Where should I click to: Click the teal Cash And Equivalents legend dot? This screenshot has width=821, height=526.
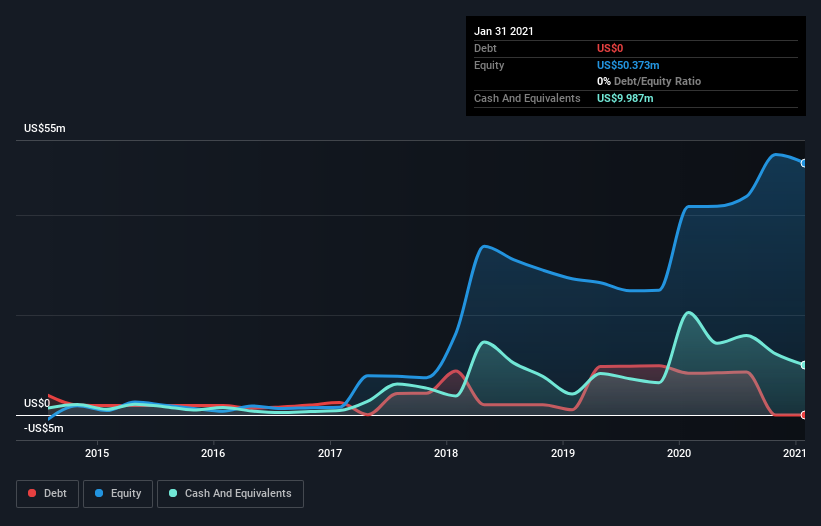click(x=173, y=493)
